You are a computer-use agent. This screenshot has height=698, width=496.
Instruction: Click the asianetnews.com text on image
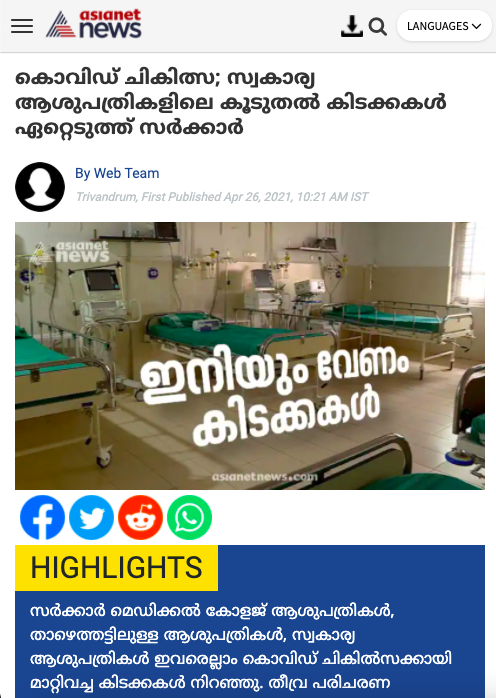pyautogui.click(x=264, y=477)
